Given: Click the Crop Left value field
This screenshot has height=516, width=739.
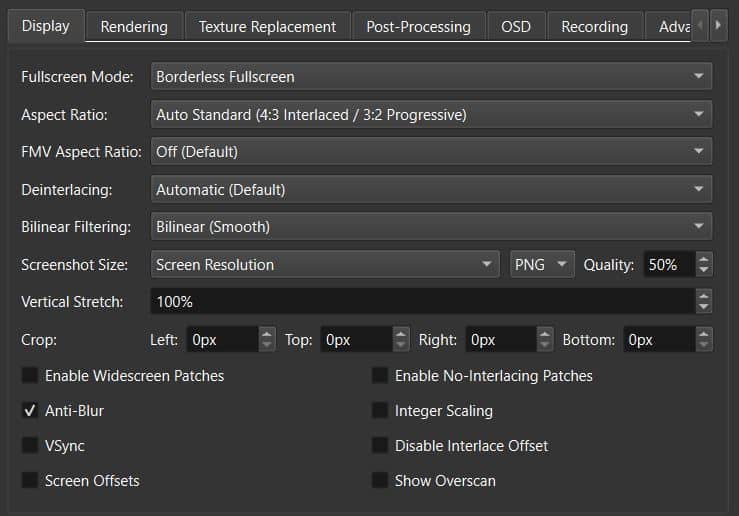Looking at the screenshot, I should coord(223,340).
